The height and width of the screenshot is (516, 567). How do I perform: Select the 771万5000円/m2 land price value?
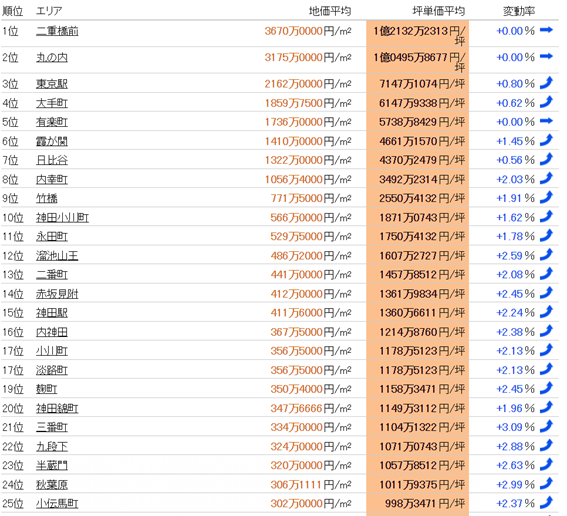pyautogui.click(x=311, y=199)
